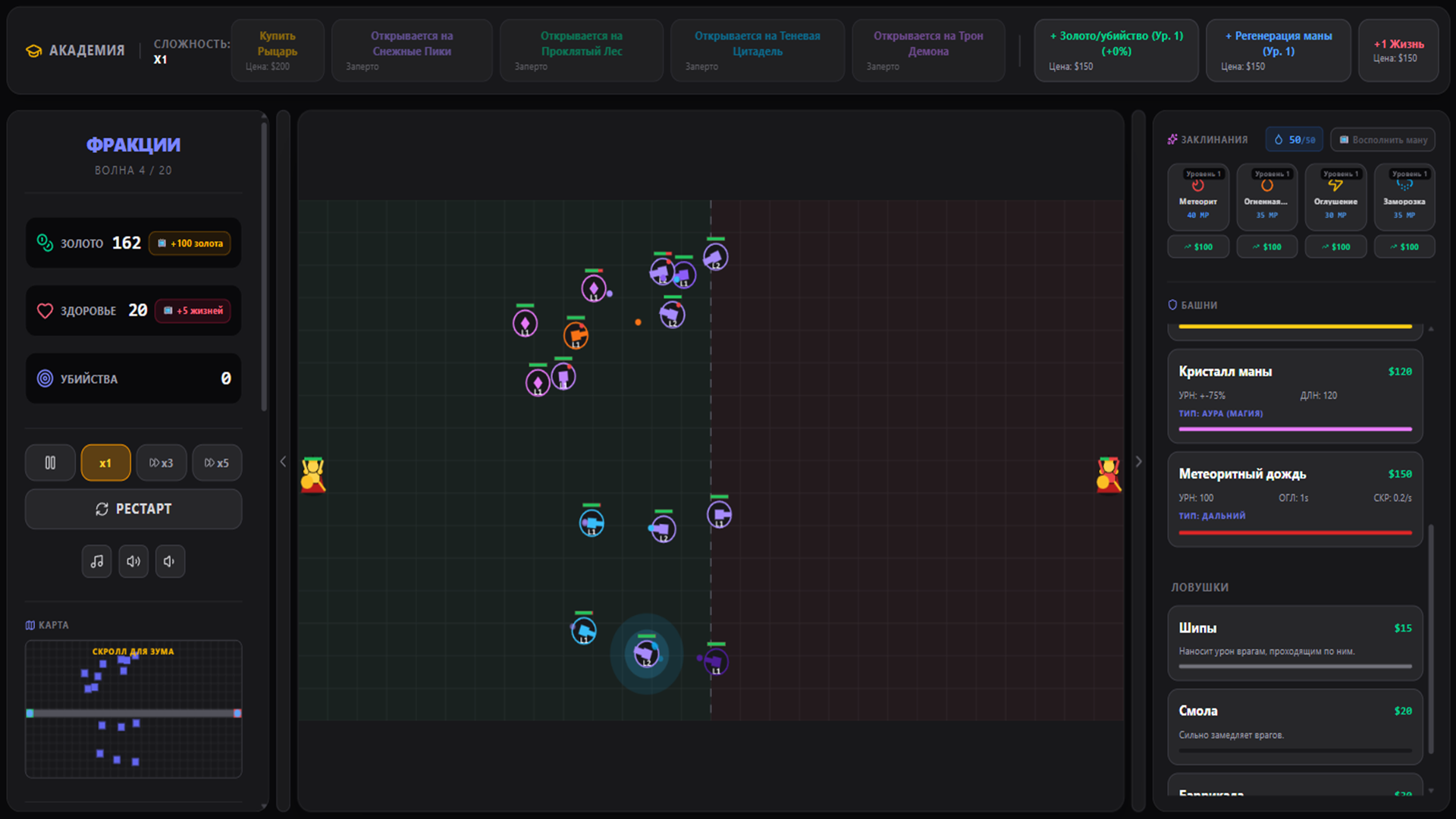The height and width of the screenshot is (819, 1456).
Task: Click the low volume speaker icon
Action: point(170,561)
